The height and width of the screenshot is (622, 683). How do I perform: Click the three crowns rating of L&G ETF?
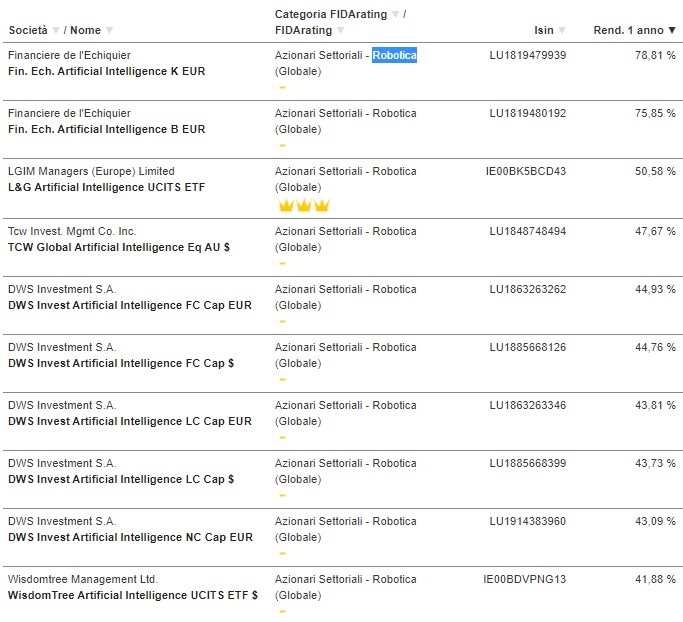304,205
